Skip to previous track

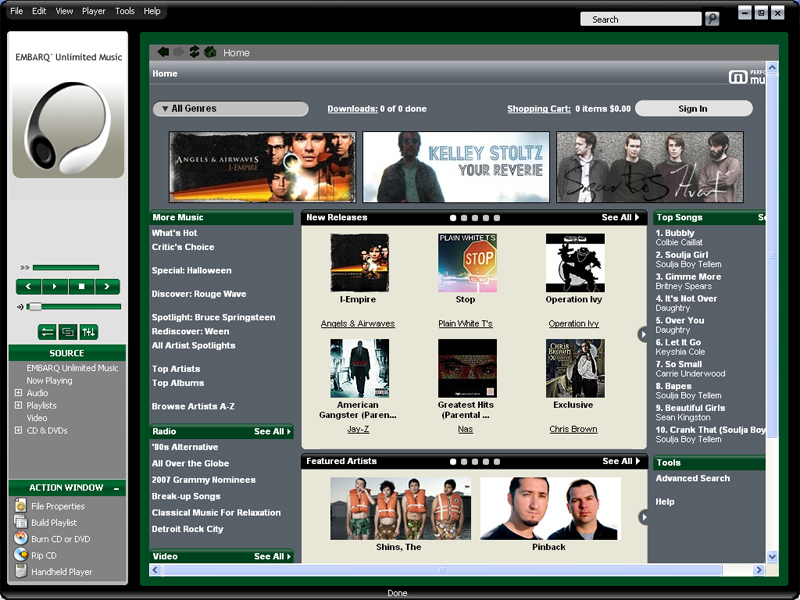tap(29, 287)
